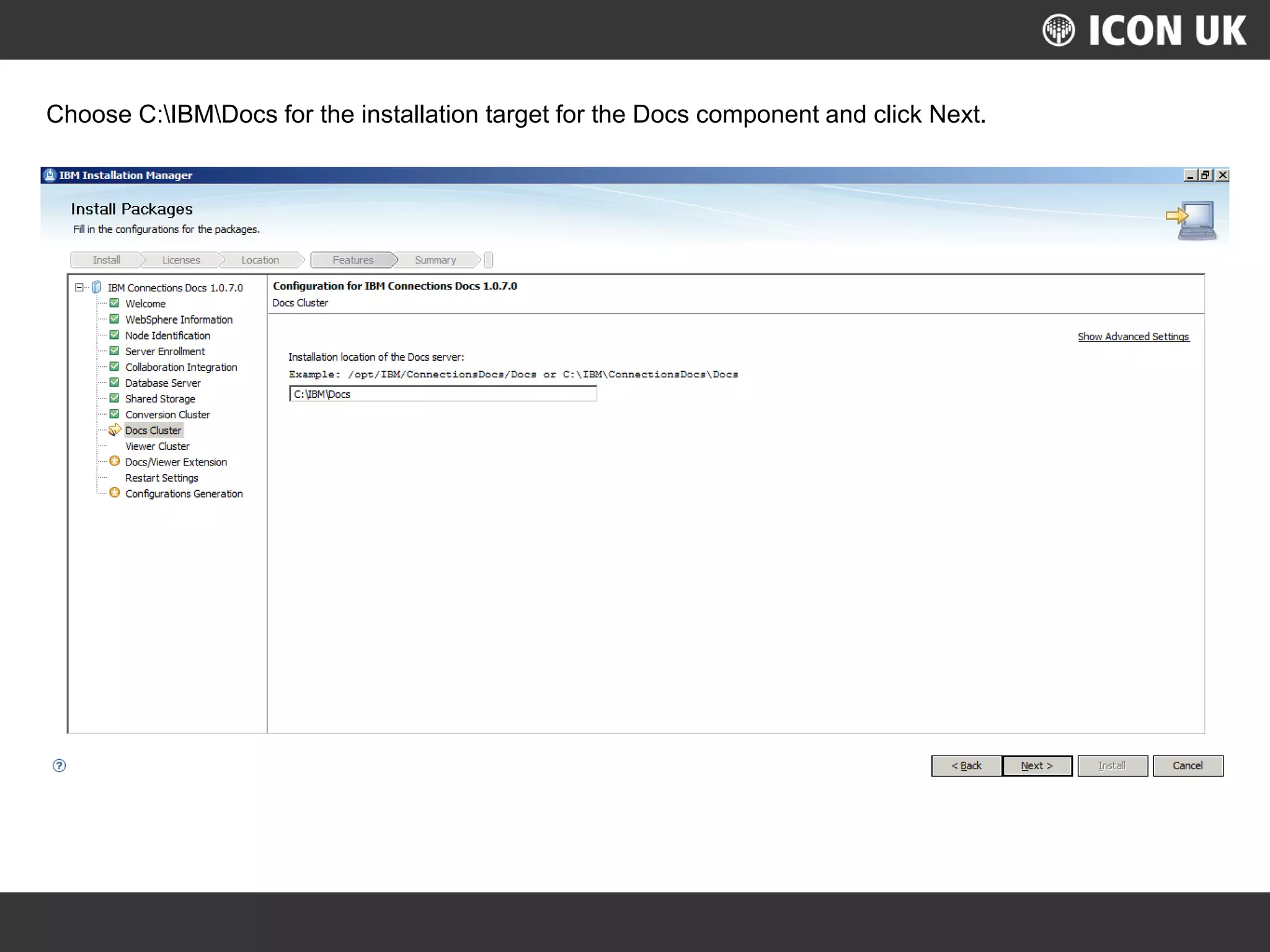Screen dimensions: 1270x952
Task: Go to the Summary wizard step
Action: point(435,260)
